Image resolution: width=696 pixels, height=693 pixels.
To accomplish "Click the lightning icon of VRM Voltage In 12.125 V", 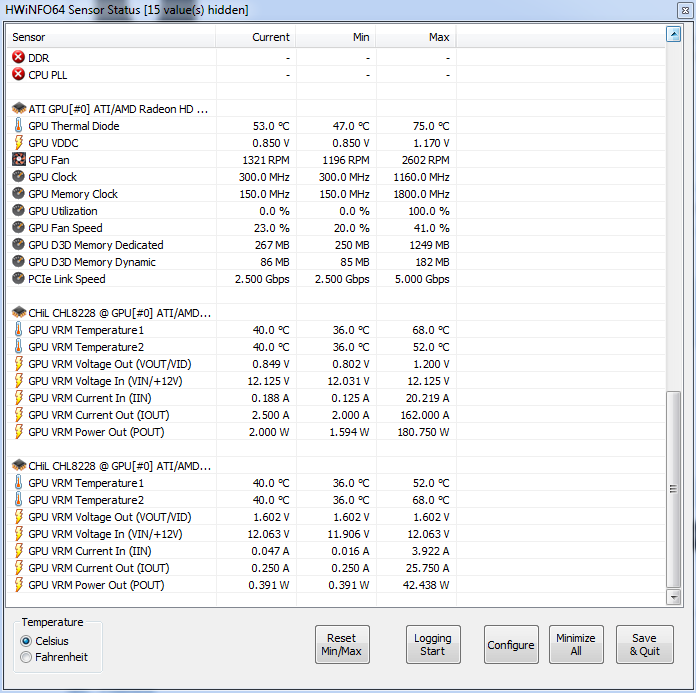I will [x=18, y=380].
